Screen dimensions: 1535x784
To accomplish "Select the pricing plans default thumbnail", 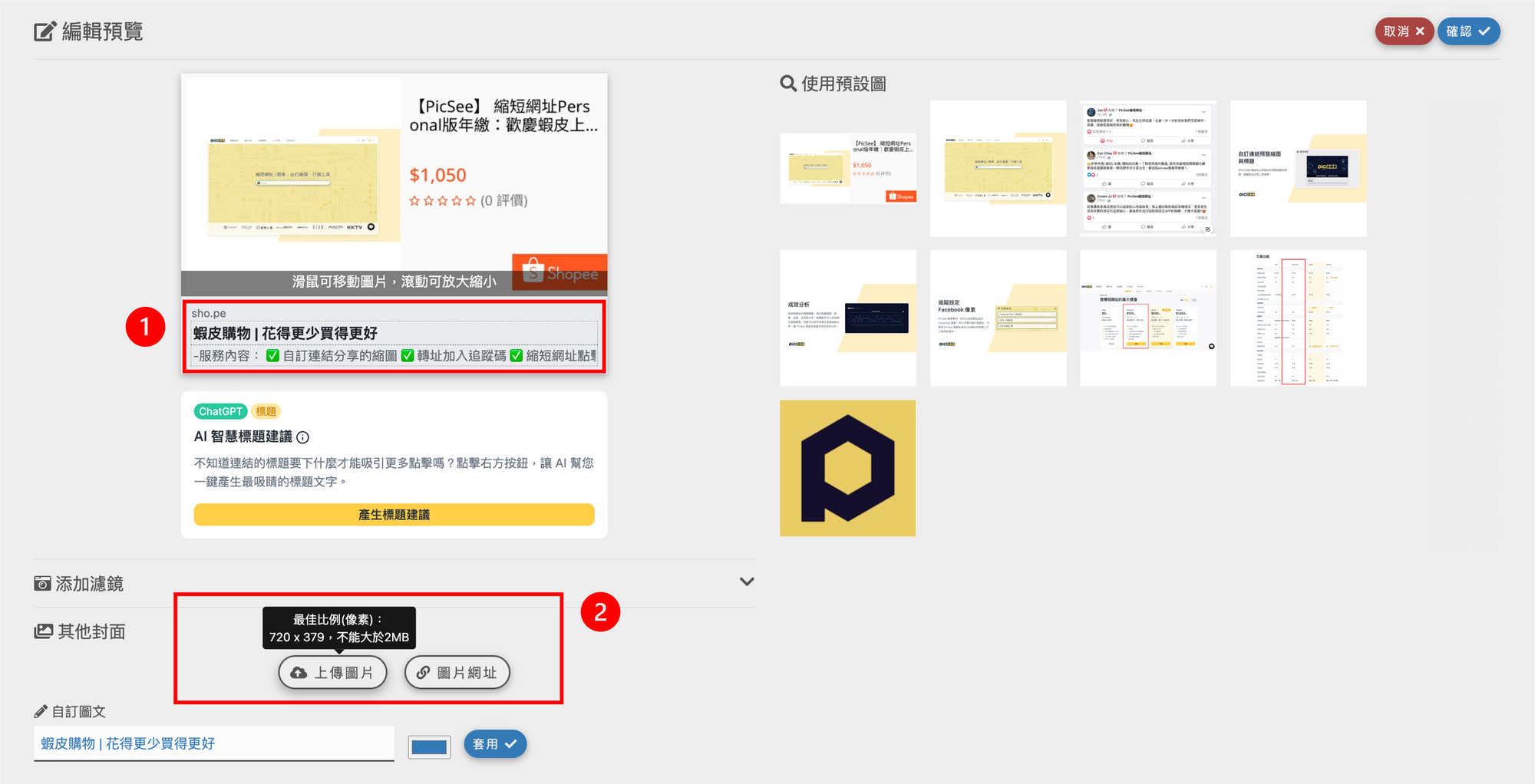I will click(1148, 318).
